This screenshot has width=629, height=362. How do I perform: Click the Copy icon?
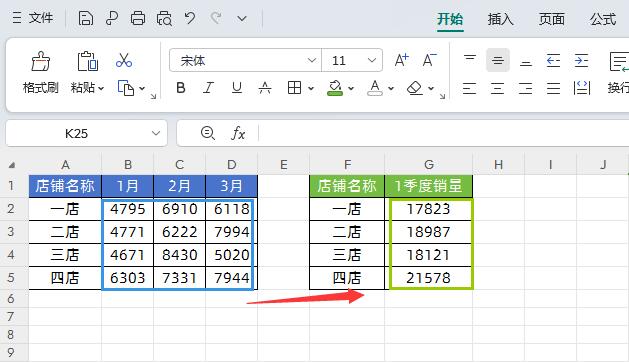point(126,88)
